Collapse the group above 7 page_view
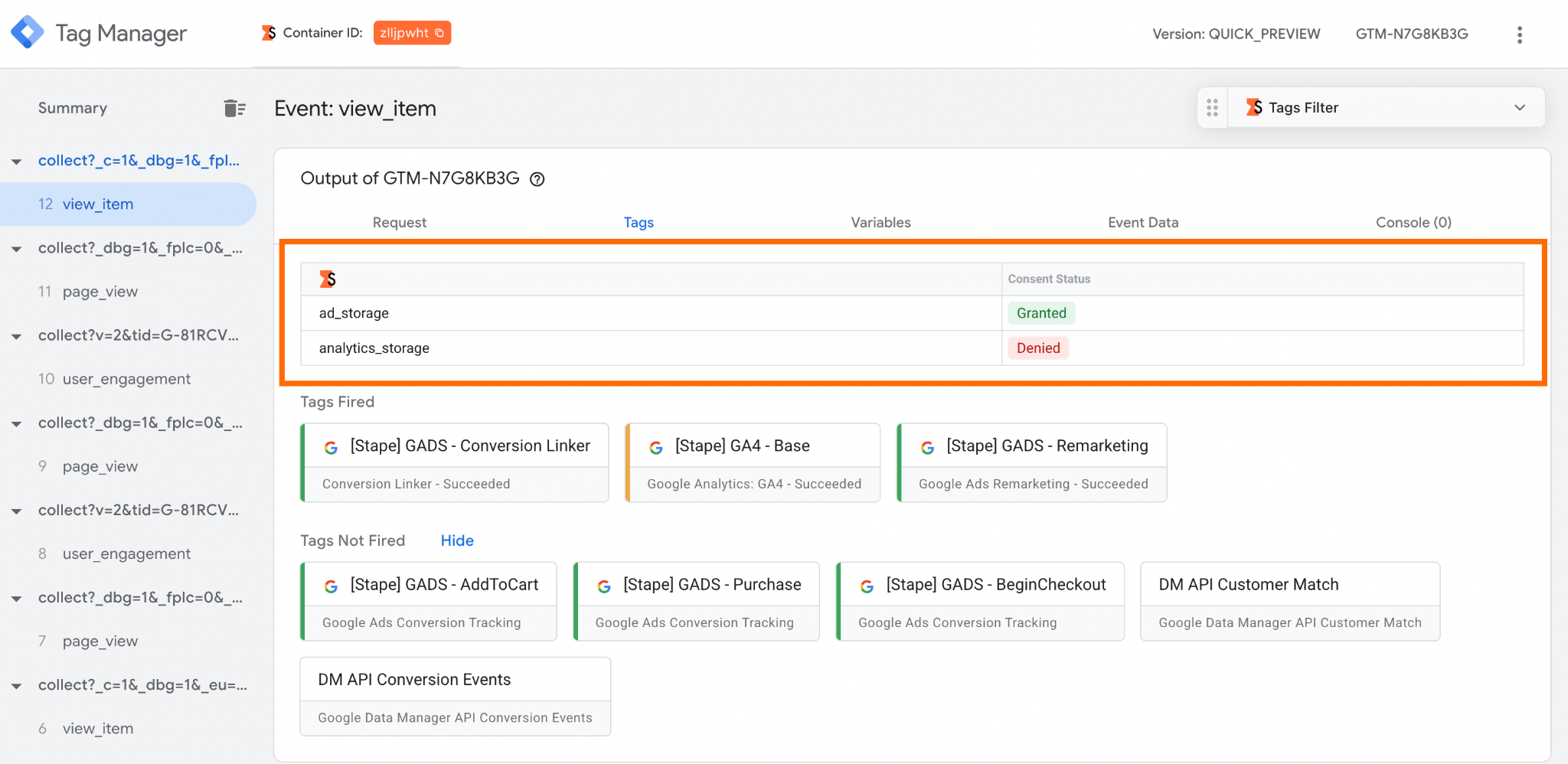The height and width of the screenshot is (764, 1568). pyautogui.click(x=16, y=598)
